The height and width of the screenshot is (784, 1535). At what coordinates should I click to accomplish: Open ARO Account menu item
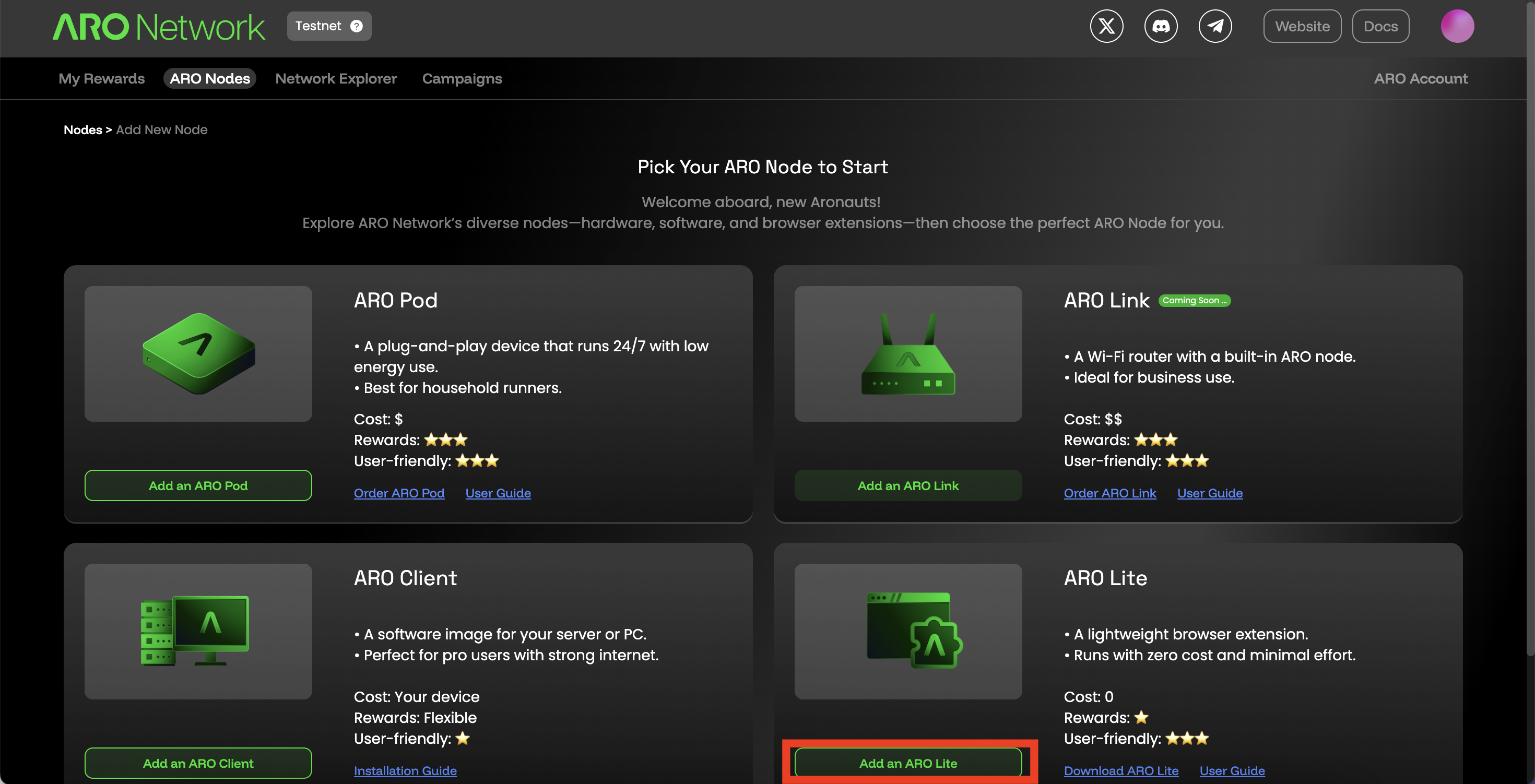pos(1420,79)
